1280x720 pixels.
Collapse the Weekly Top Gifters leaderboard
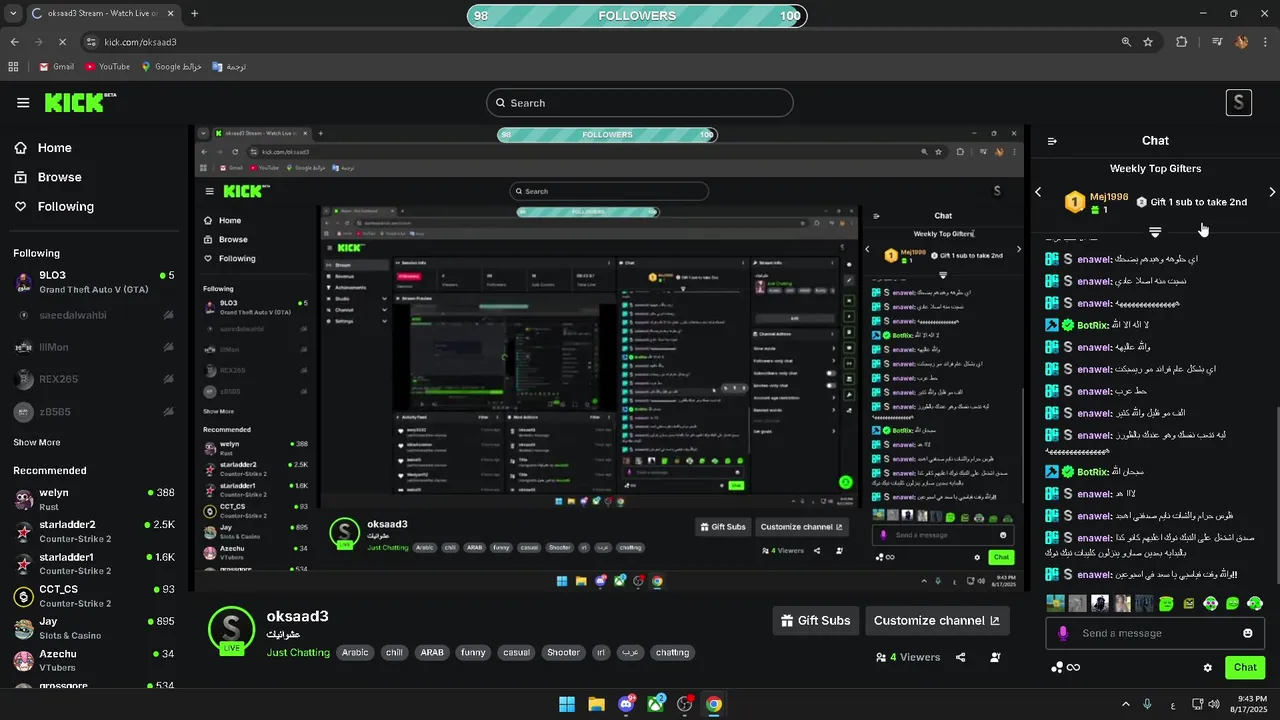click(1155, 232)
